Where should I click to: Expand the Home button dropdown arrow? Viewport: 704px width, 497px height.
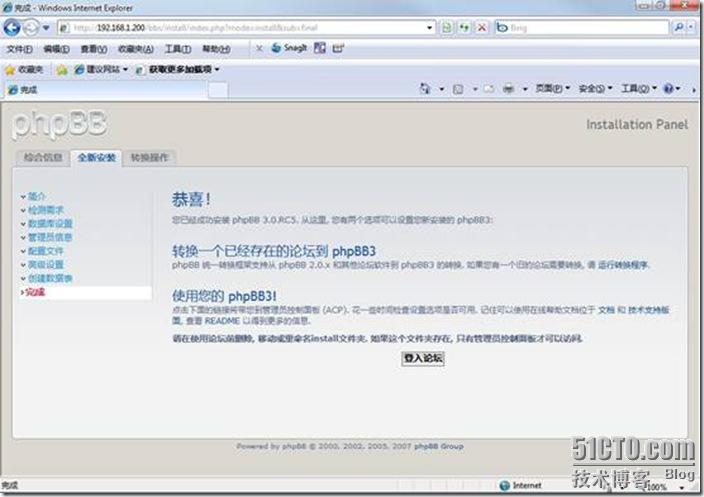[441, 89]
